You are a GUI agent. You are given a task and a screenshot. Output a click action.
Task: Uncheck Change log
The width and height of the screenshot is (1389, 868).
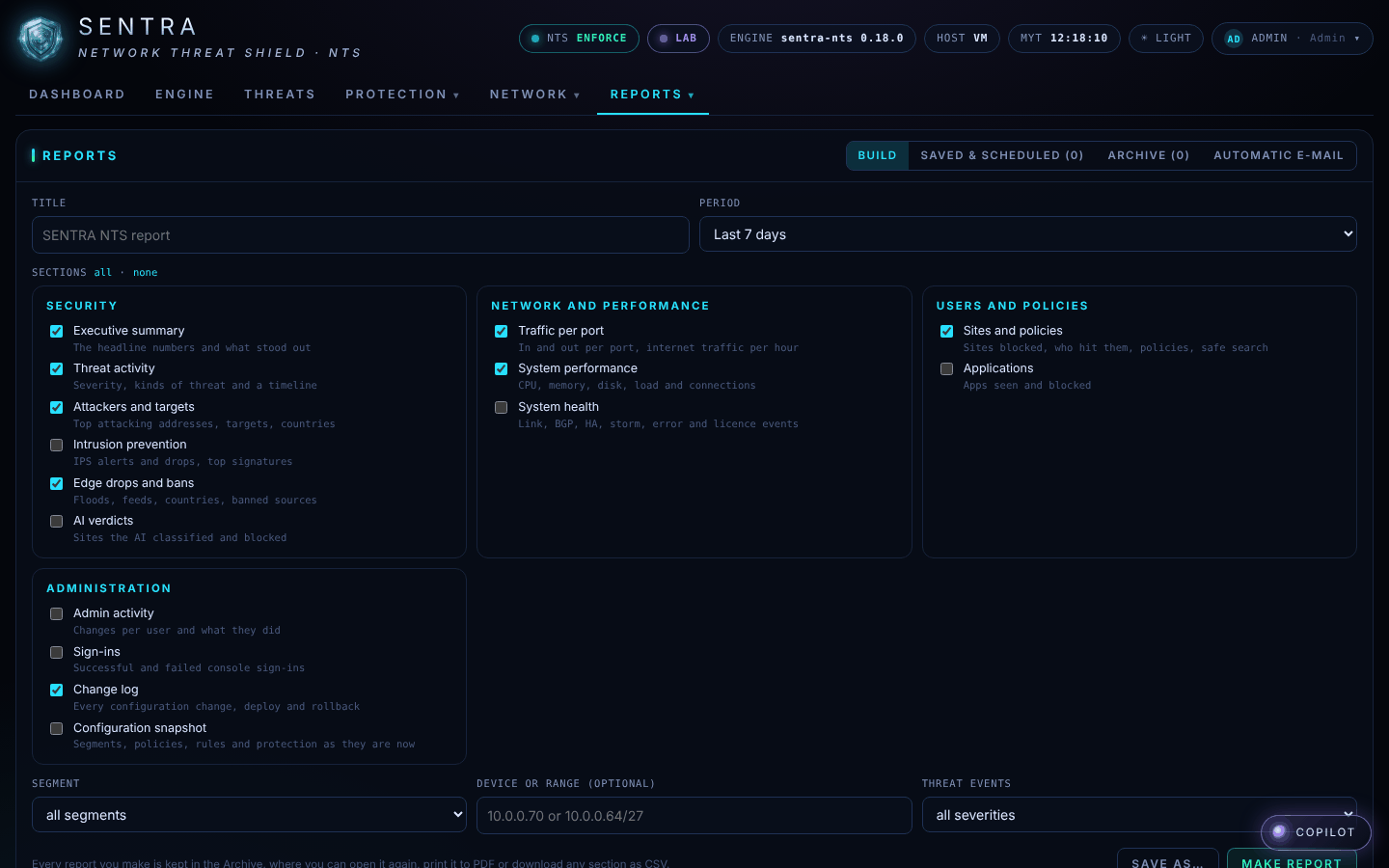coord(57,690)
